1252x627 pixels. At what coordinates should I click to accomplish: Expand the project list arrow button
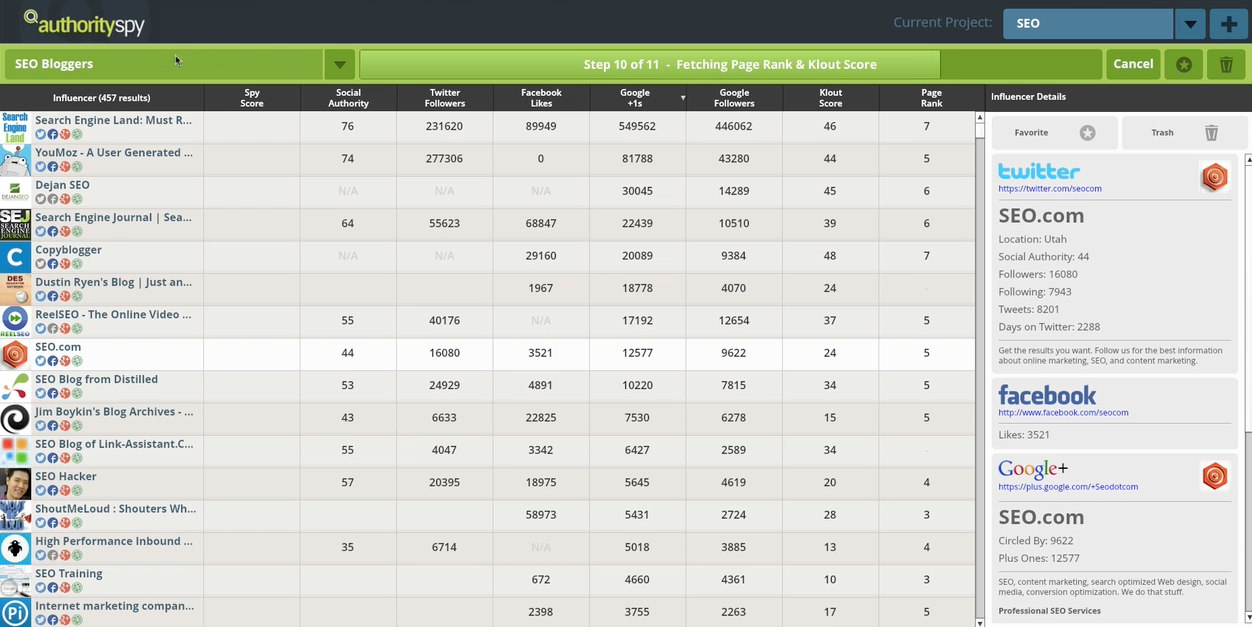tap(1189, 23)
